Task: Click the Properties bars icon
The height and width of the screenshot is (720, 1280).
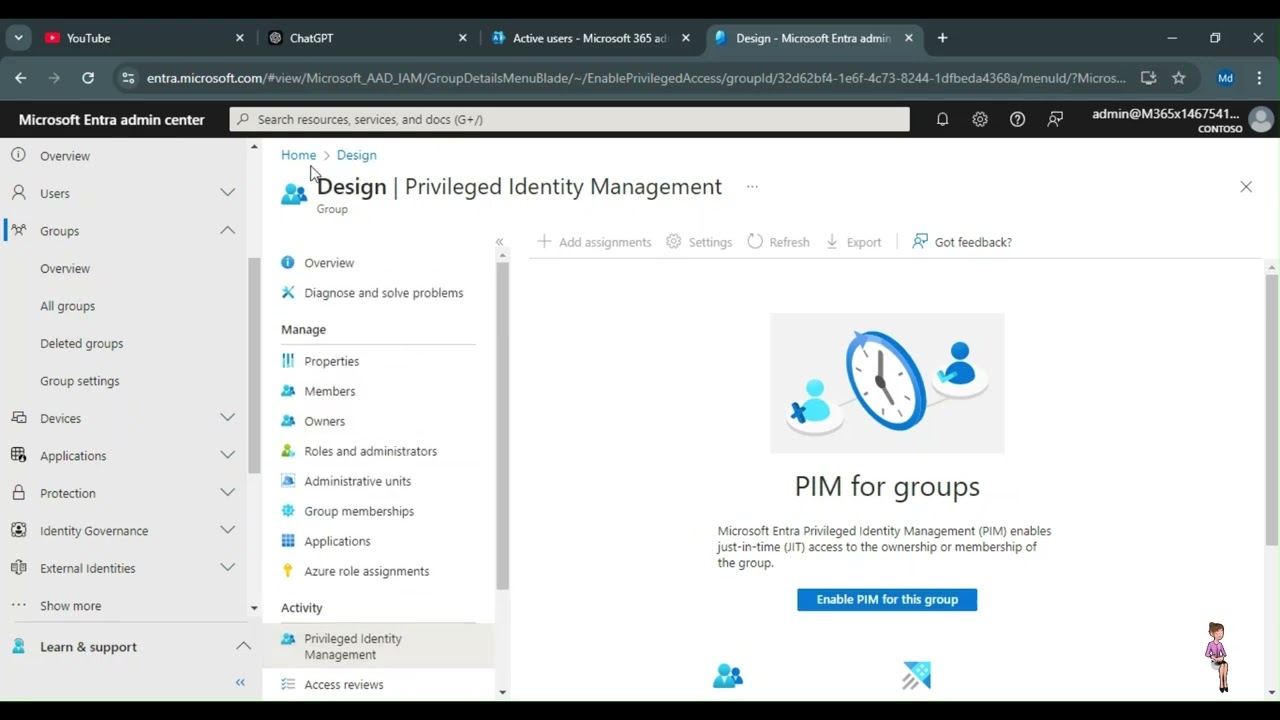Action: (288, 360)
